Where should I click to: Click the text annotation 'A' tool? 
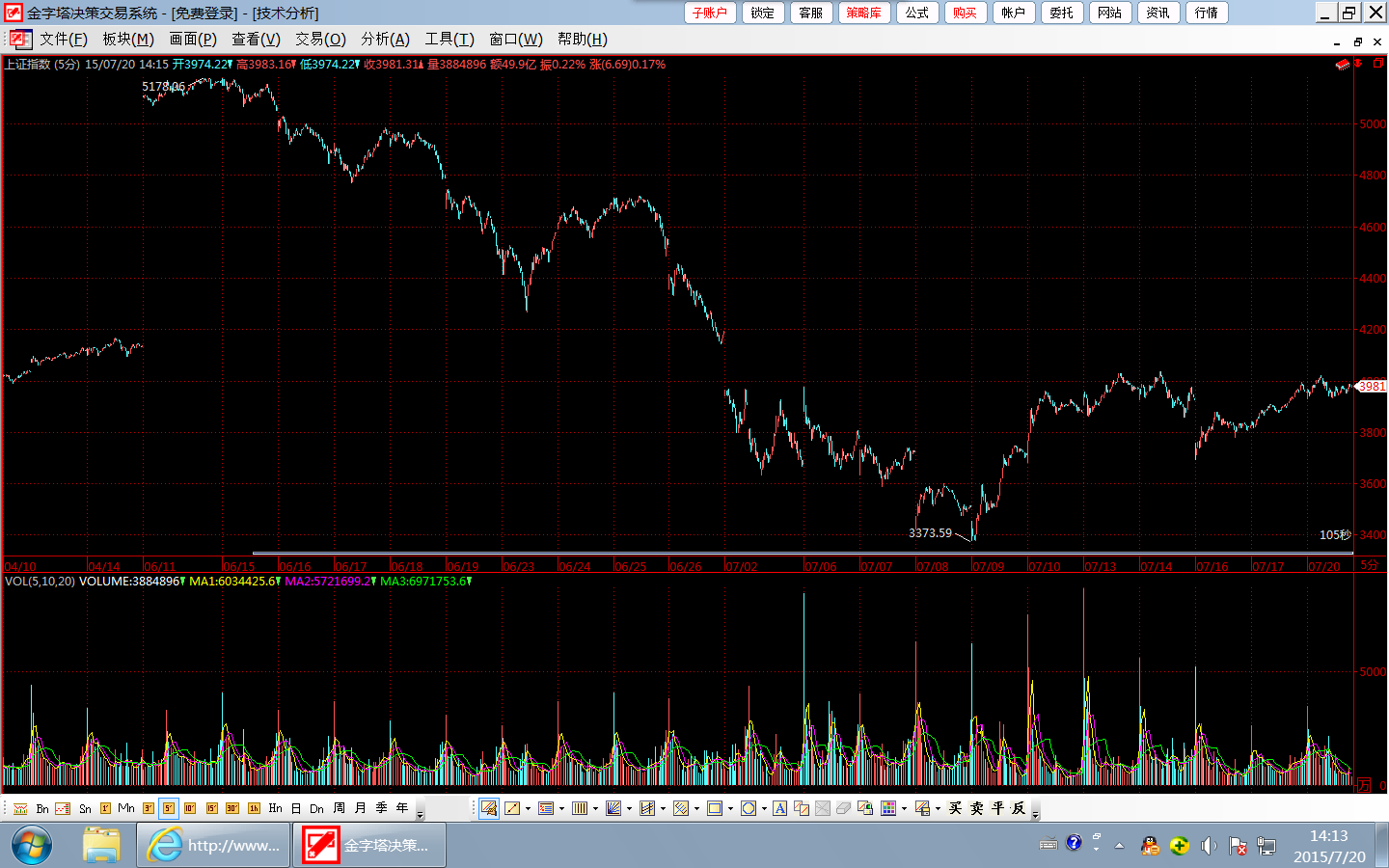pyautogui.click(x=779, y=808)
